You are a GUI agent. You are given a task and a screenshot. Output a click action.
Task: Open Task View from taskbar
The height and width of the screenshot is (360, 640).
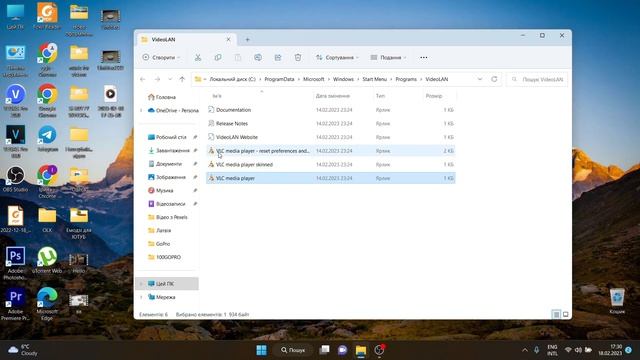click(324, 350)
